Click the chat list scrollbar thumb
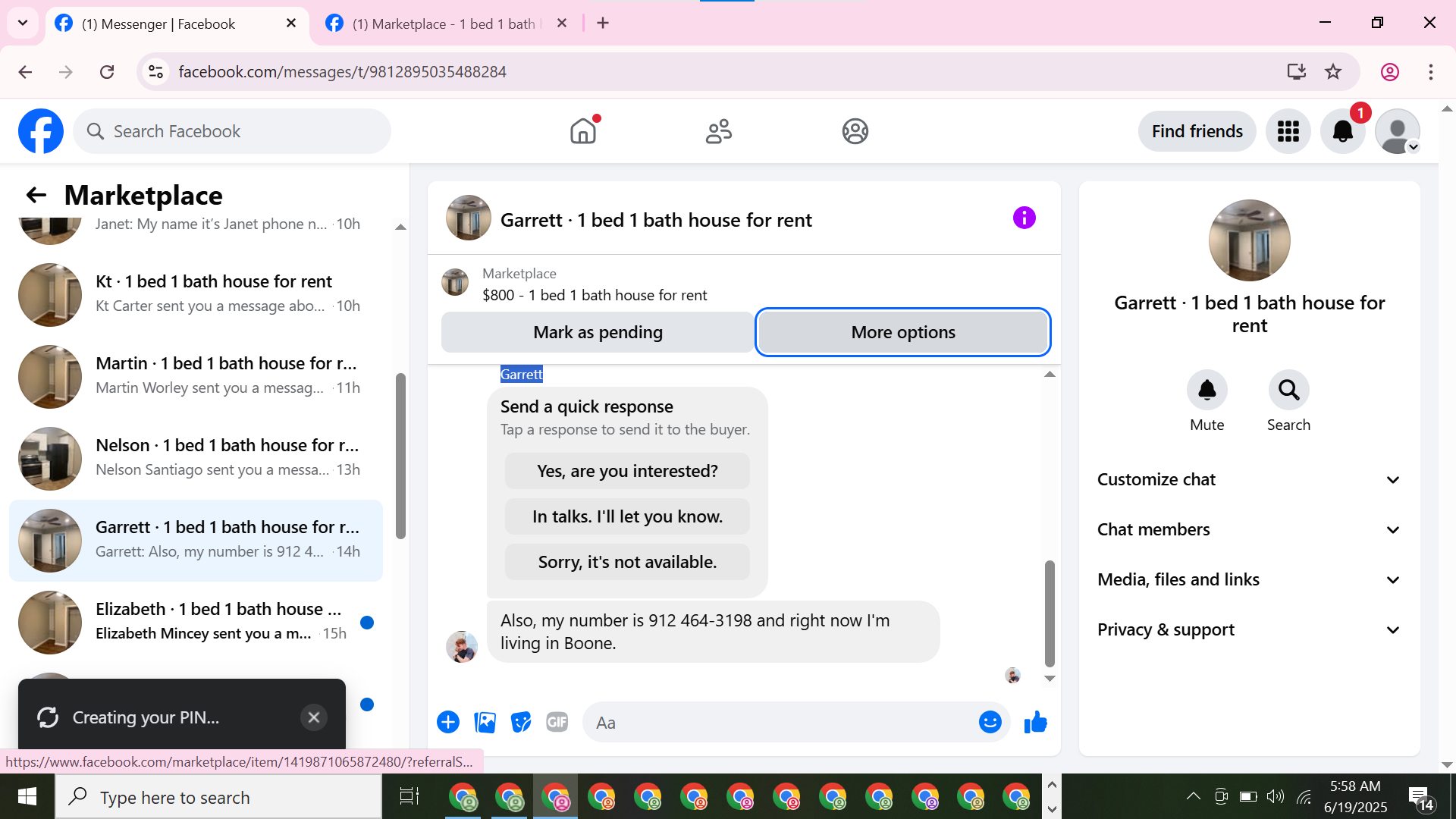Viewport: 1456px width, 819px height. [400, 456]
